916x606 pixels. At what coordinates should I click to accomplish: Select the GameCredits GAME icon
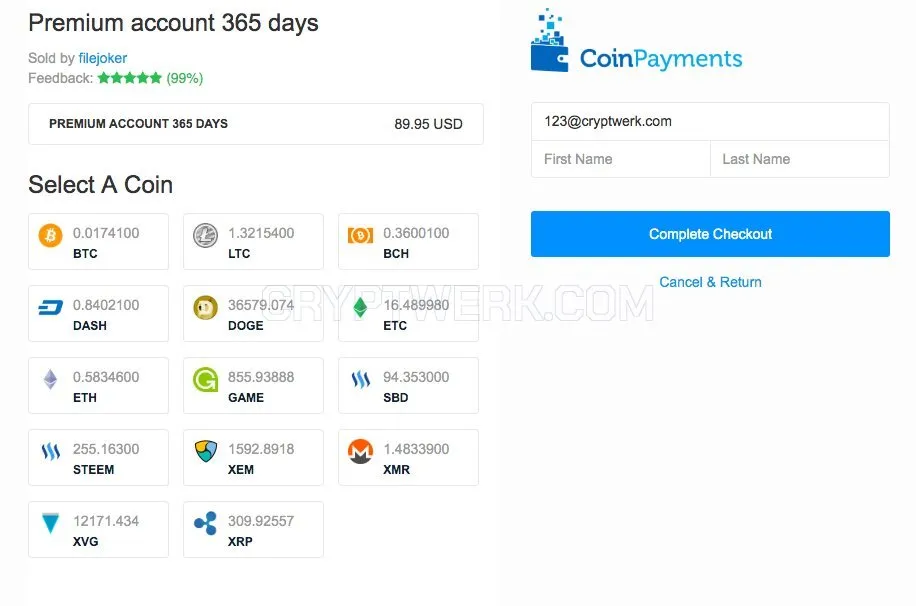206,379
